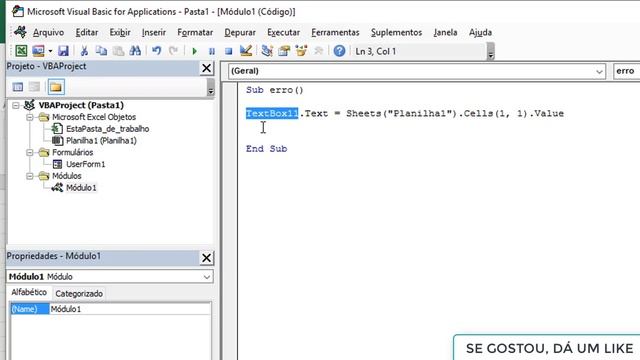This screenshot has width=640, height=360.
Task: Open the Executar menu
Action: (284, 32)
